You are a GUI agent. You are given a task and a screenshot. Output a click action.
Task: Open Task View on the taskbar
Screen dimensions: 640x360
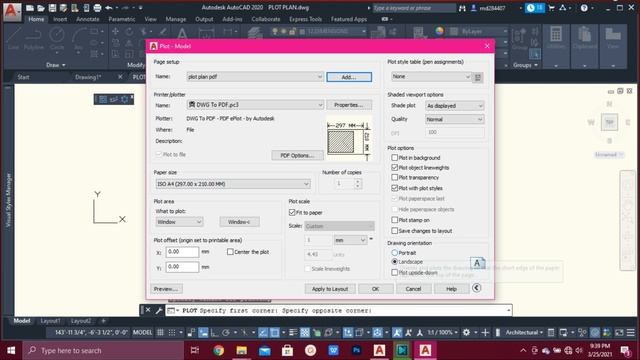click(x=195, y=350)
